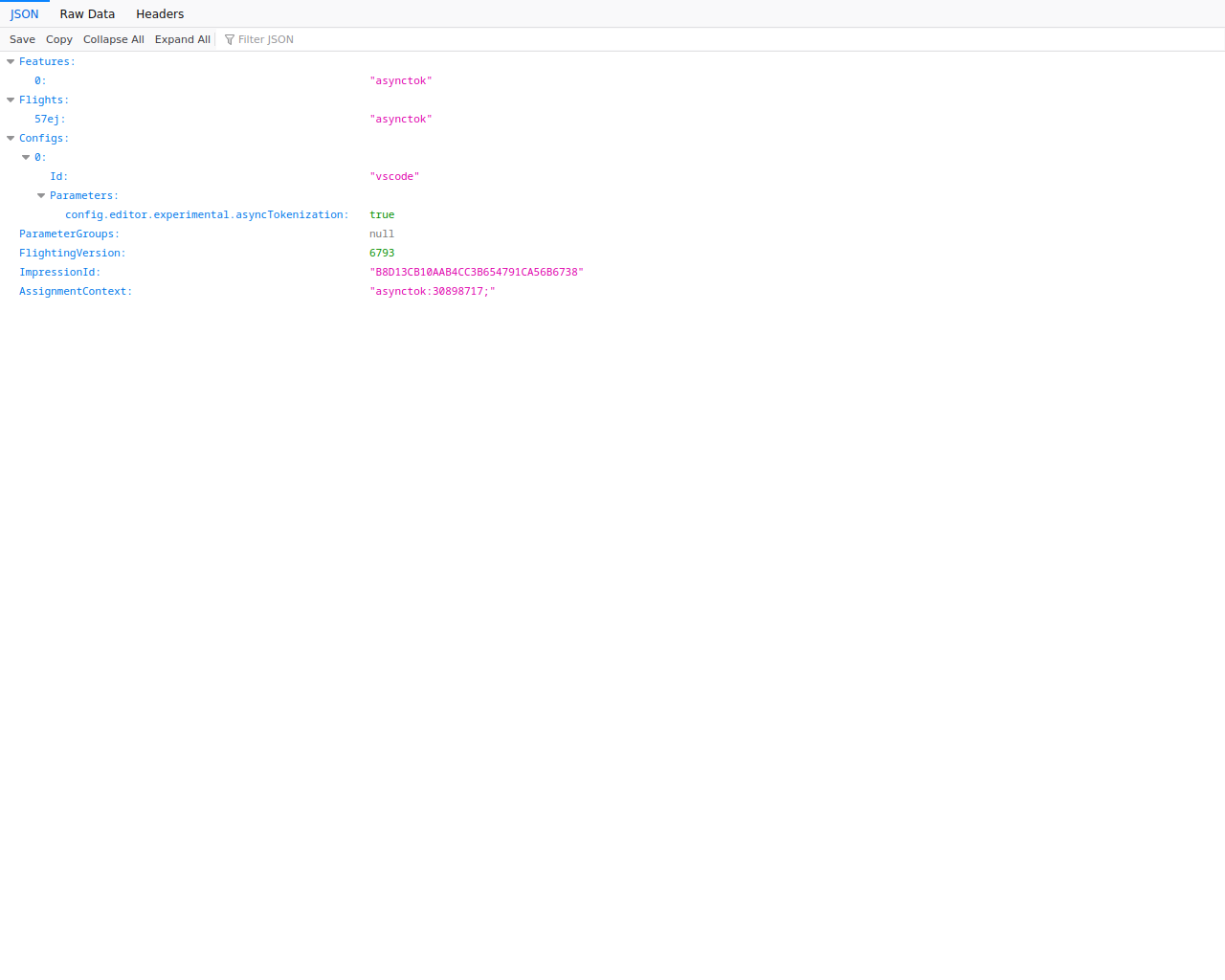
Task: Select the 57ej key
Action: click(x=50, y=119)
